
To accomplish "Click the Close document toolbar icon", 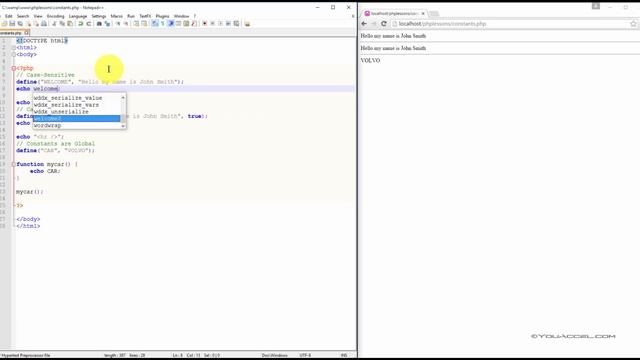I will pos(29,24).
